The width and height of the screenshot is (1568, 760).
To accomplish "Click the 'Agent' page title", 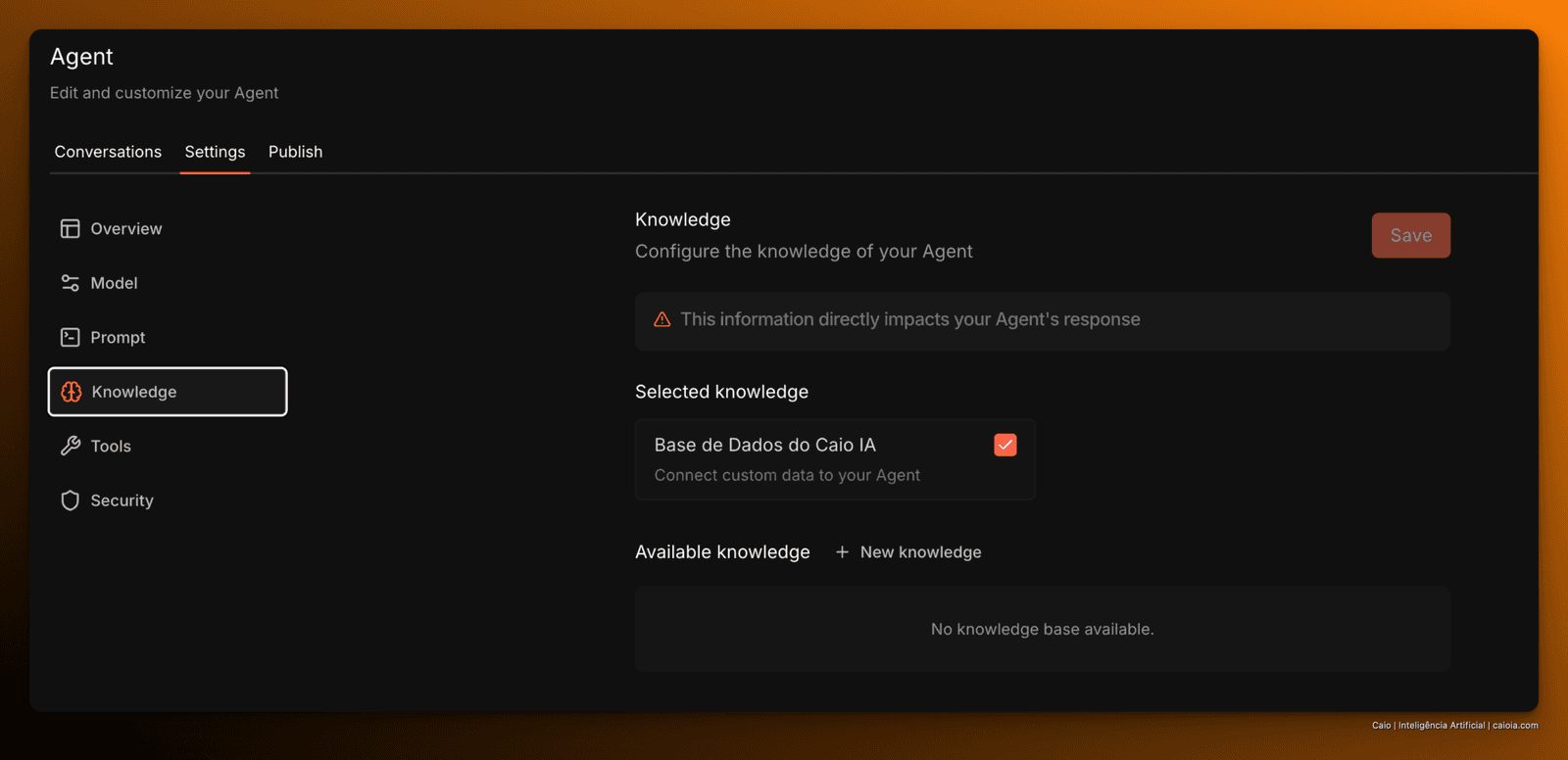I will [x=81, y=57].
